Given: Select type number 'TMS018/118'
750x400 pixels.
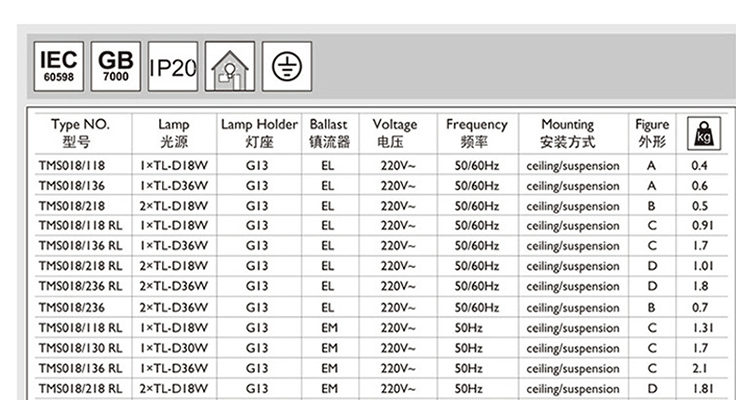Looking at the screenshot, I should (72, 166).
